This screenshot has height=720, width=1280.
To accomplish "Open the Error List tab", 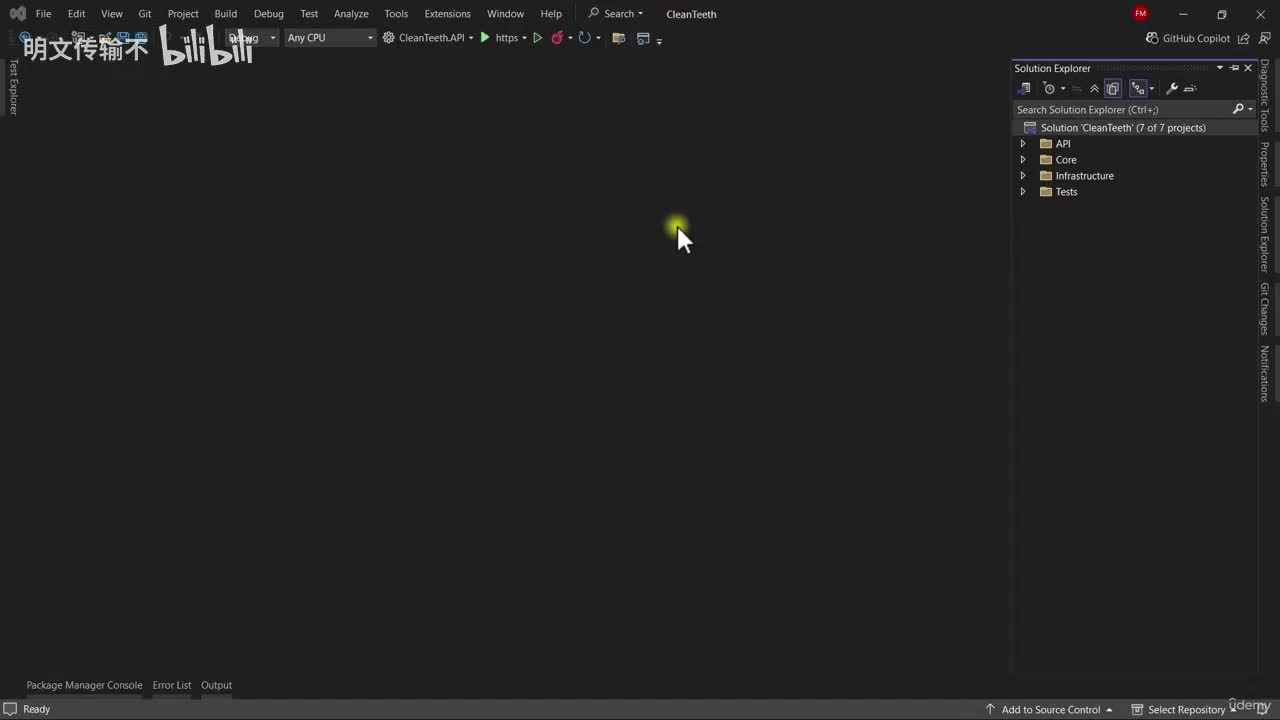I will [172, 685].
